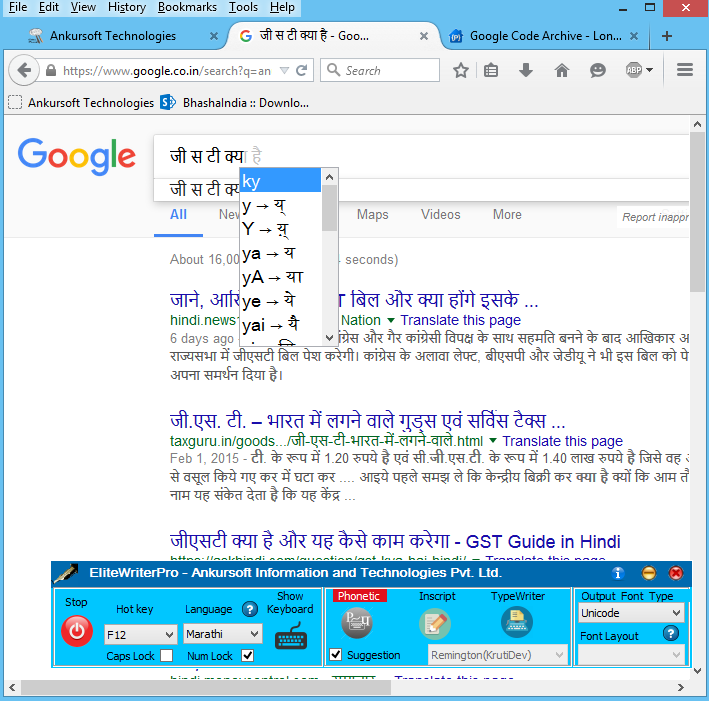Switch to Ankursoft Technologies tab
The image size is (709, 701).
click(113, 36)
